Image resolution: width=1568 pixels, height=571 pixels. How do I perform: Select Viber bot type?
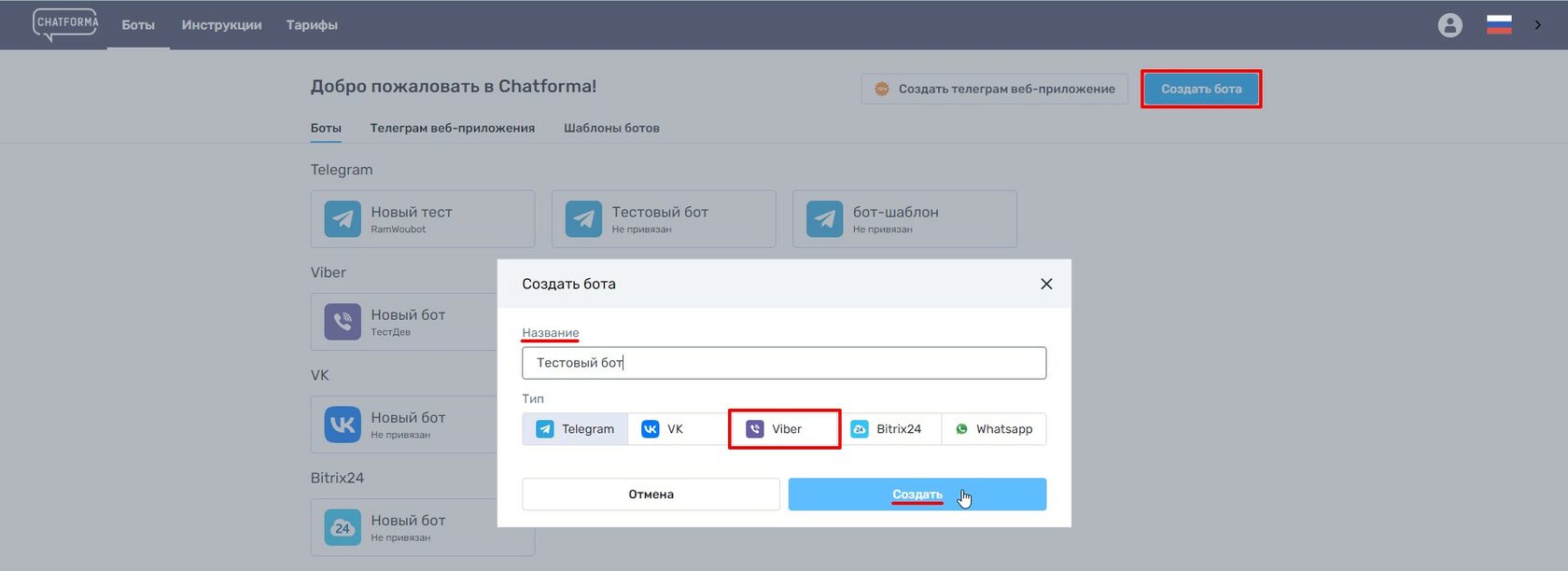(x=784, y=429)
